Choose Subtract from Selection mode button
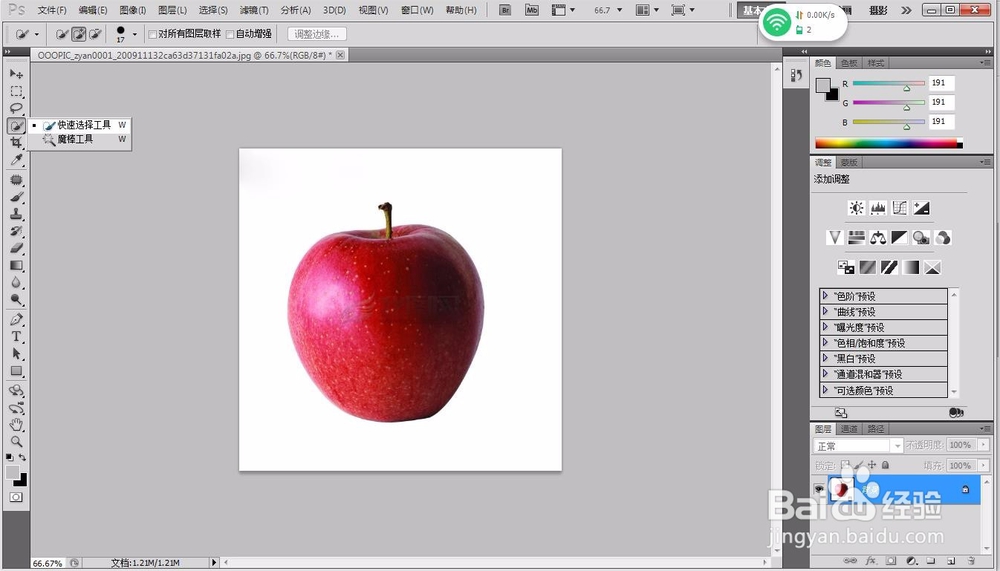This screenshot has height=571, width=1000. click(95, 34)
